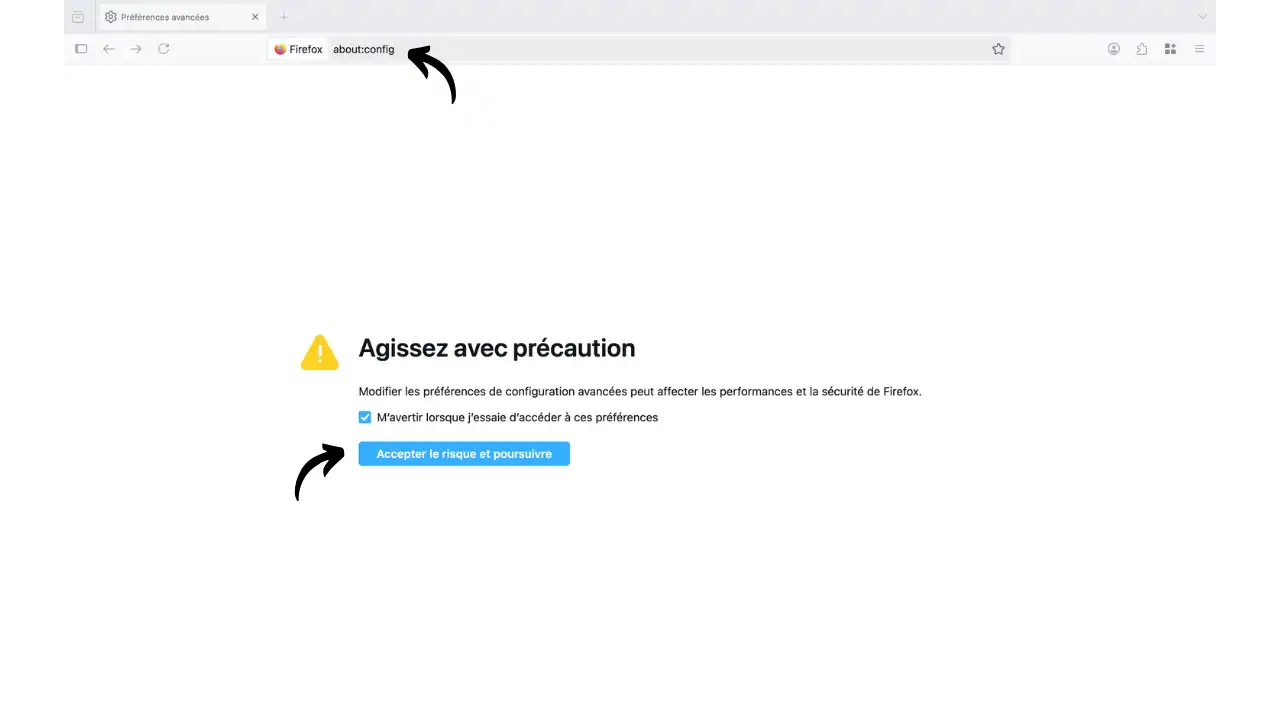This screenshot has width=1280, height=720.
Task: Select the Préférences avancées tab
Action: 165,16
